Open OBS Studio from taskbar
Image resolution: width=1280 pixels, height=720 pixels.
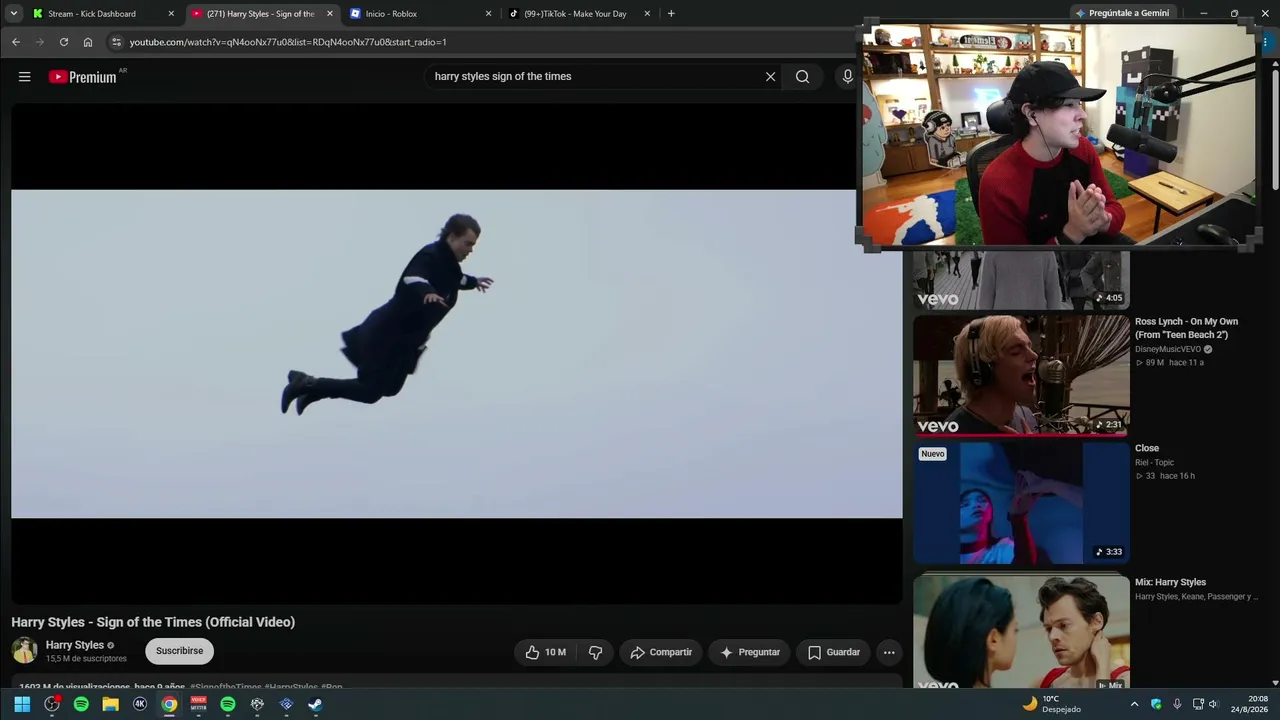[52, 704]
